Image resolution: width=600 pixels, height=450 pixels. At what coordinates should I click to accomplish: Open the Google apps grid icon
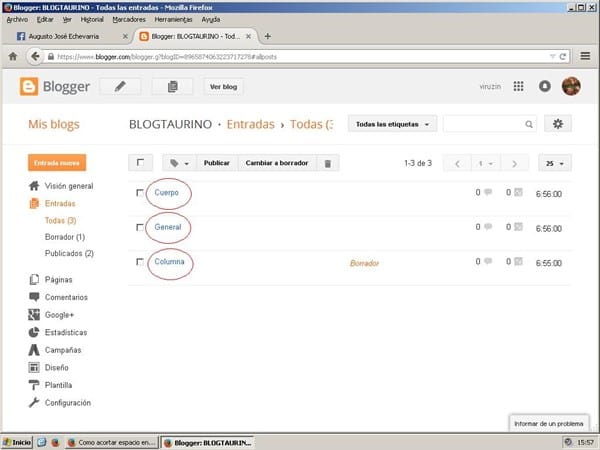[518, 86]
